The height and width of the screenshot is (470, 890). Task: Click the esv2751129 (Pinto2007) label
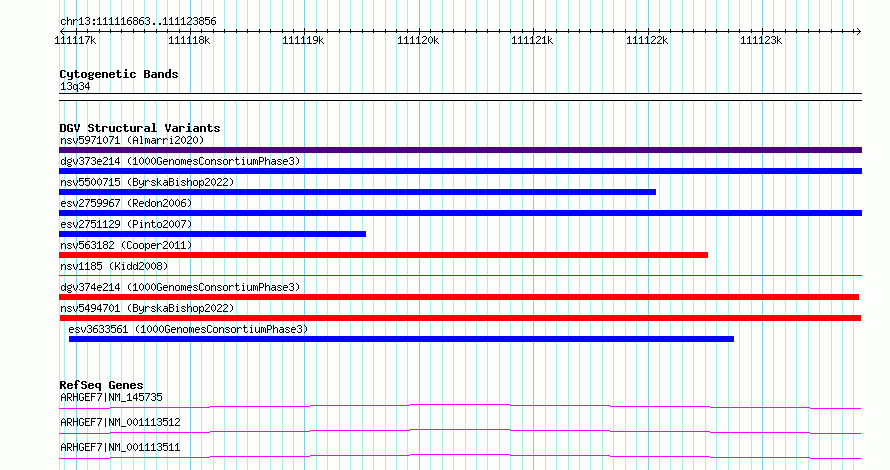point(126,224)
